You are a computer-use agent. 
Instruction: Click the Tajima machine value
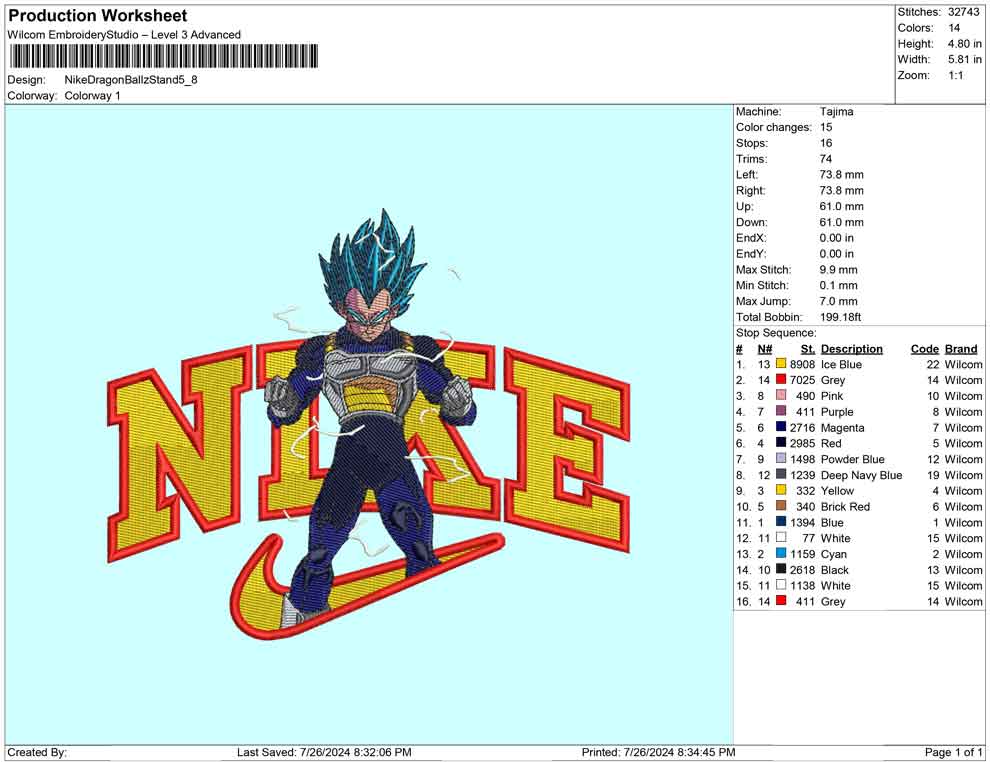(836, 112)
